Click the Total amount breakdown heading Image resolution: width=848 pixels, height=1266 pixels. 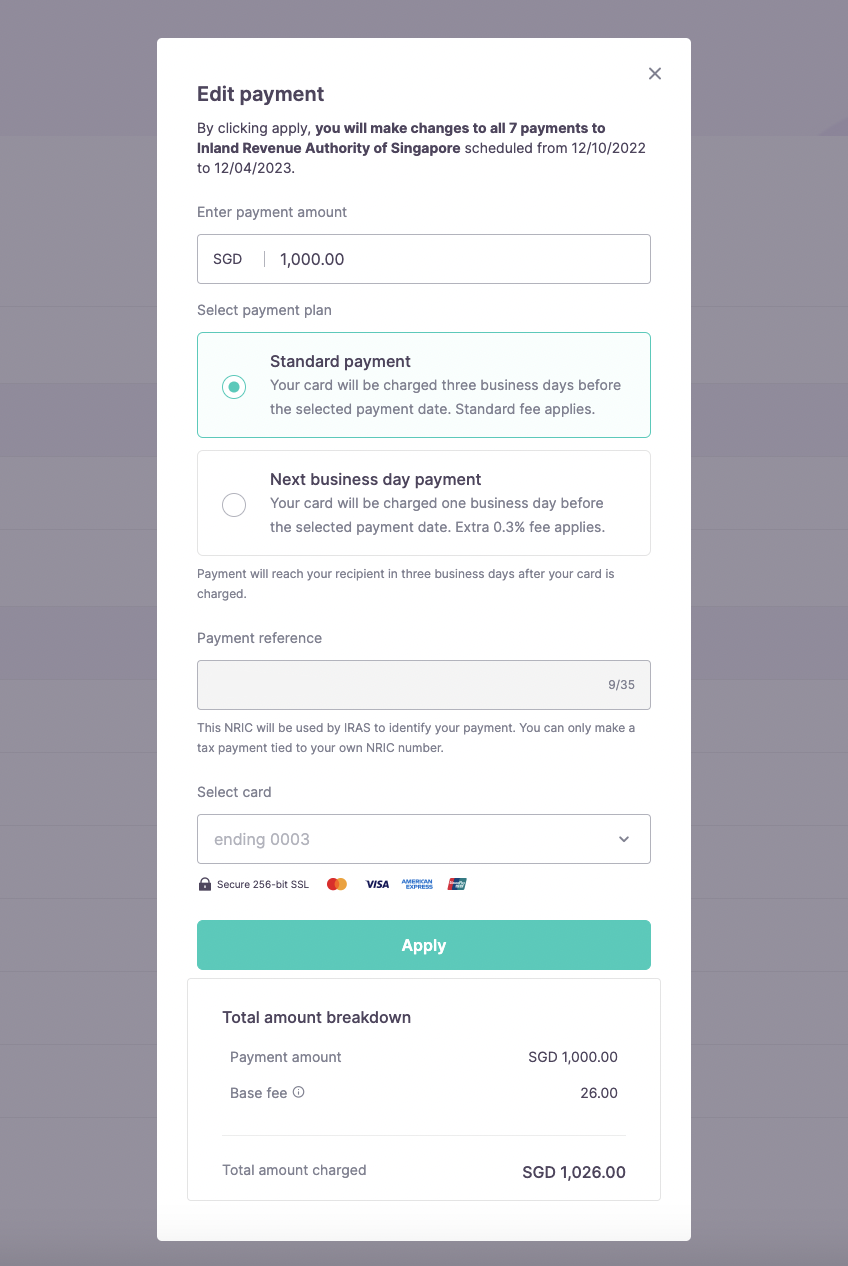click(x=316, y=1017)
